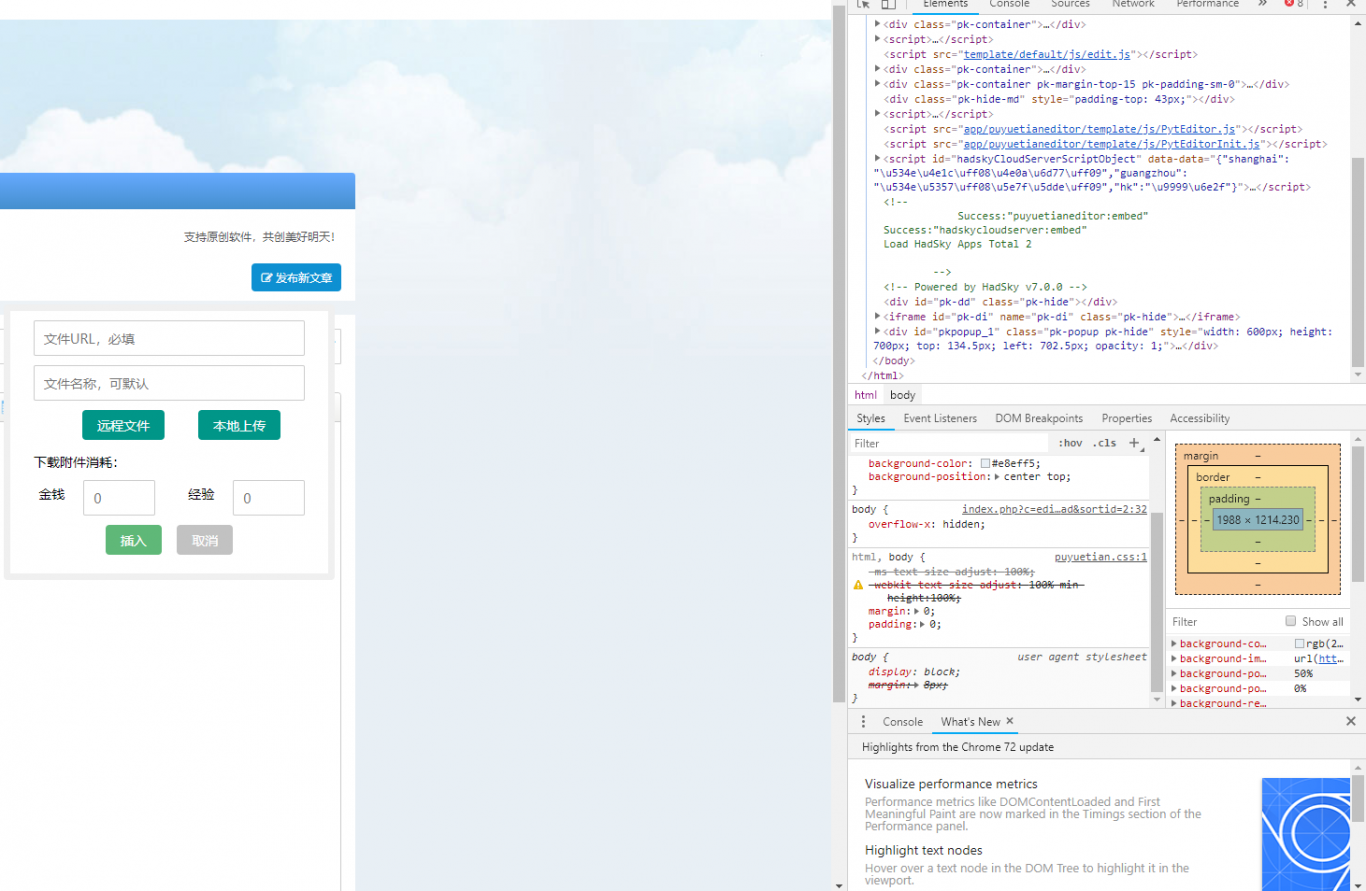Image resolution: width=1366 pixels, height=891 pixels.
Task: Toggle the .cls classes button
Action: [1104, 443]
